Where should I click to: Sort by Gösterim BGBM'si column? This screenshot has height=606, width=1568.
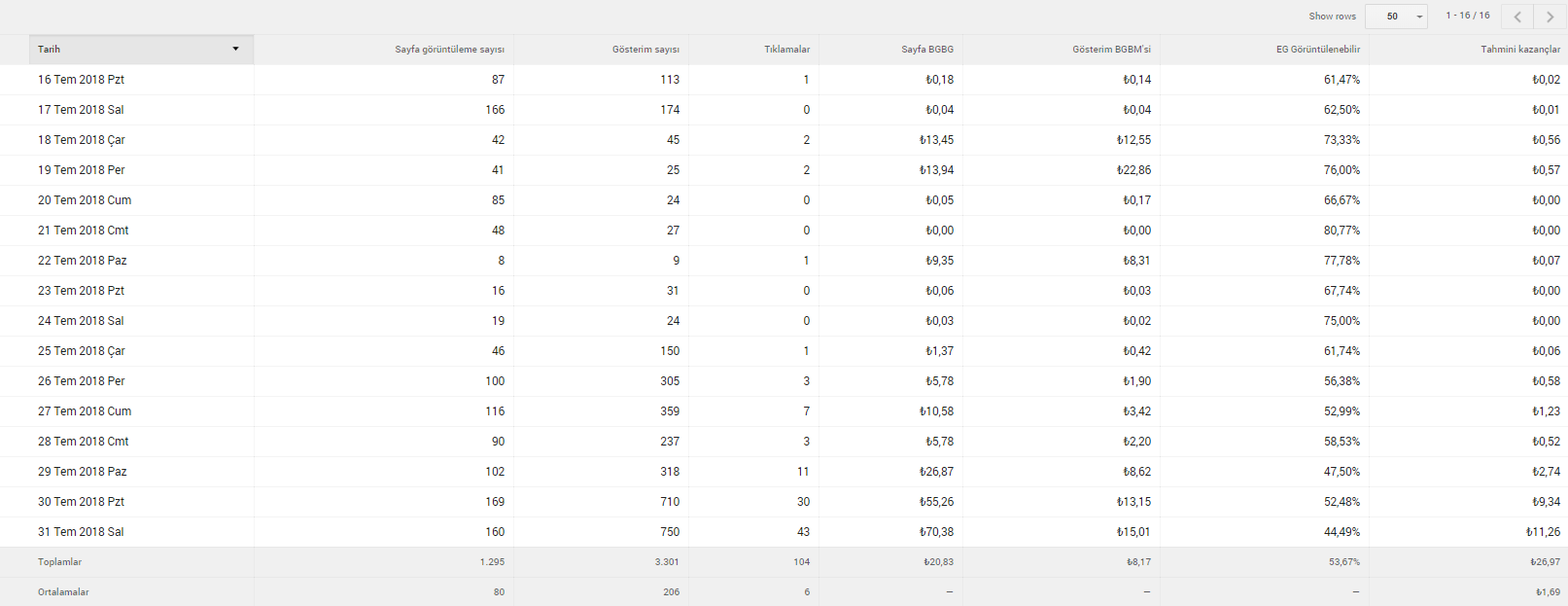coord(1111,50)
